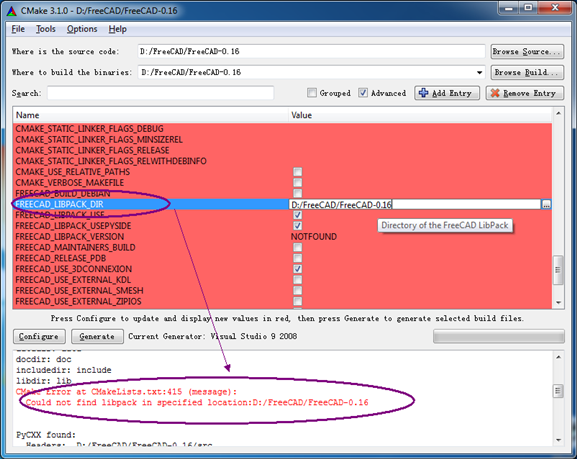
Task: Toggle FREECAD_LIBPACK_USE checkbox
Action: pos(297,215)
